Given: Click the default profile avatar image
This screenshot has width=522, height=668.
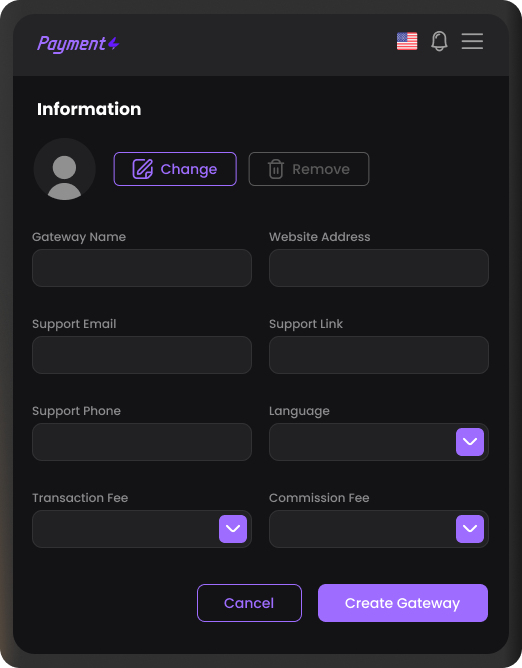Looking at the screenshot, I should (65, 169).
